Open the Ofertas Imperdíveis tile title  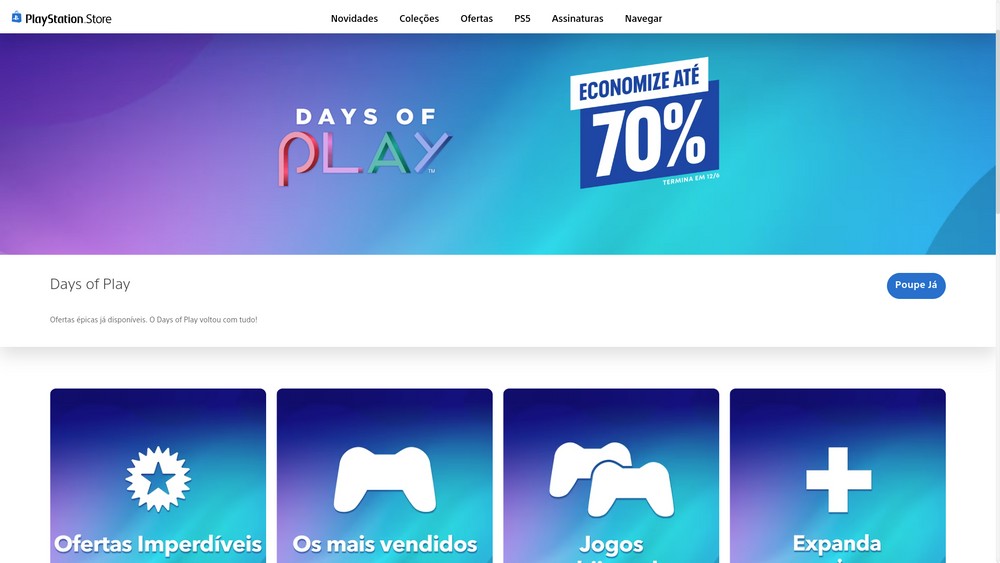point(158,544)
